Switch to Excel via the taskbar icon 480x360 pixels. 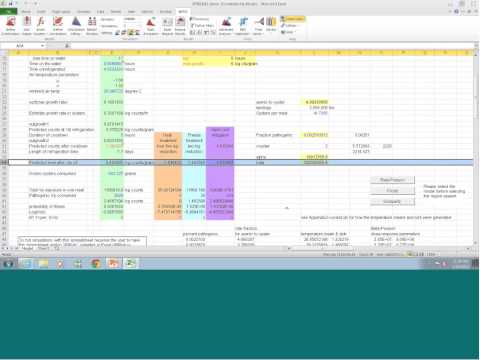[x=131, y=264]
